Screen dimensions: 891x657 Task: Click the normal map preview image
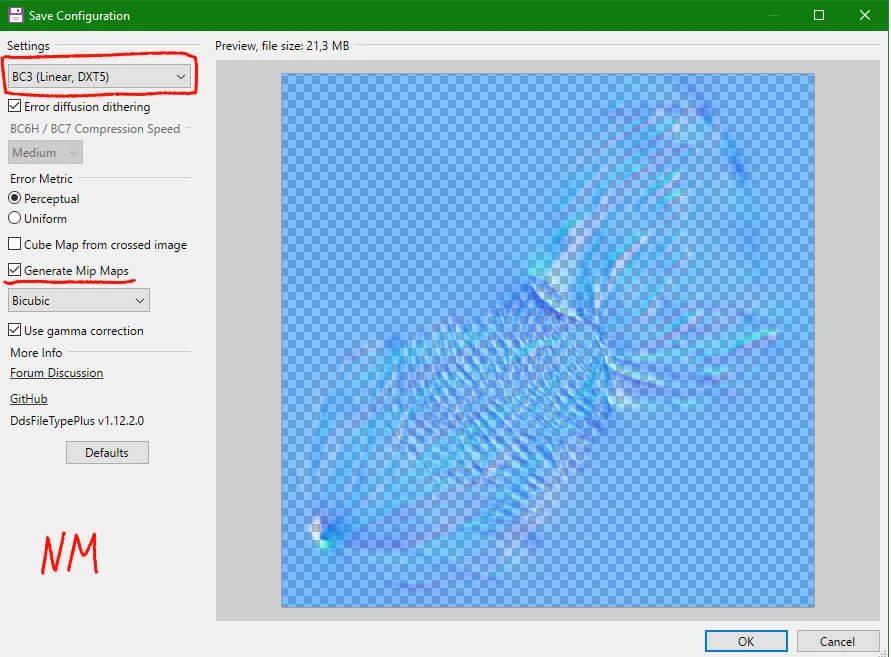click(x=547, y=340)
